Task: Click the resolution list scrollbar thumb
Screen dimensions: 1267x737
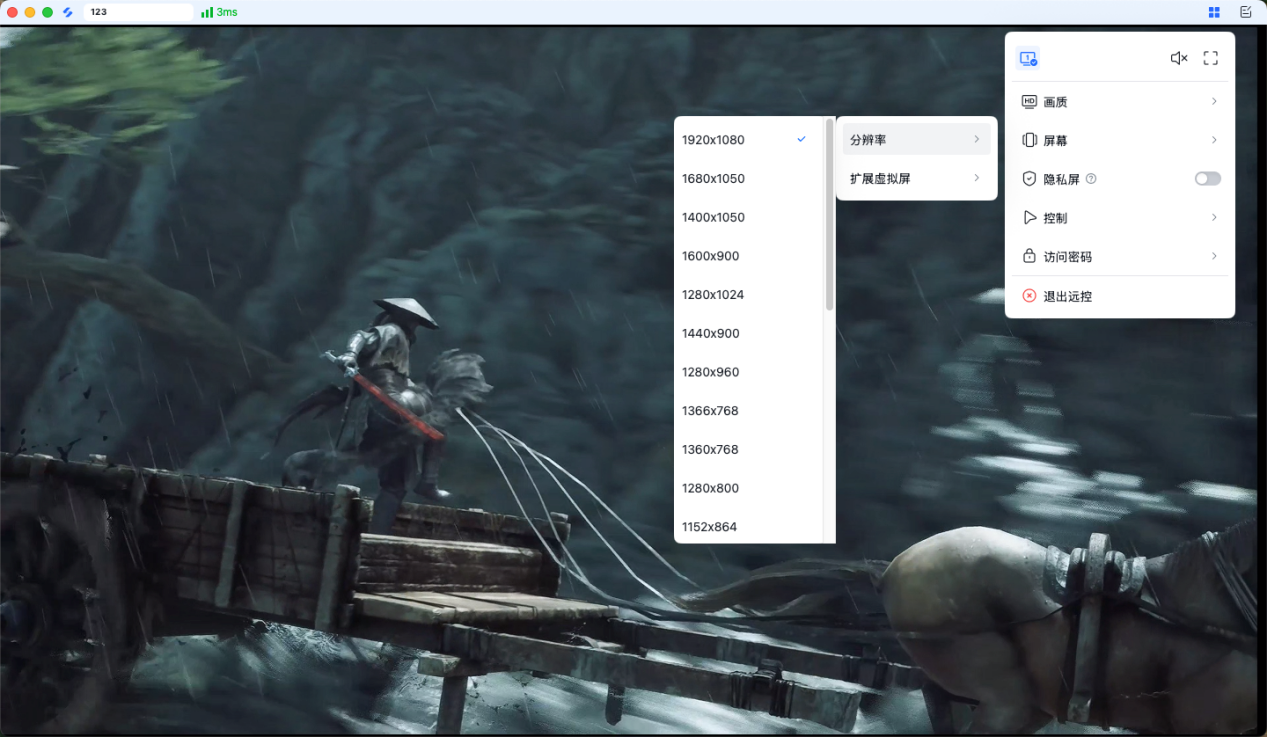Action: coord(829,215)
